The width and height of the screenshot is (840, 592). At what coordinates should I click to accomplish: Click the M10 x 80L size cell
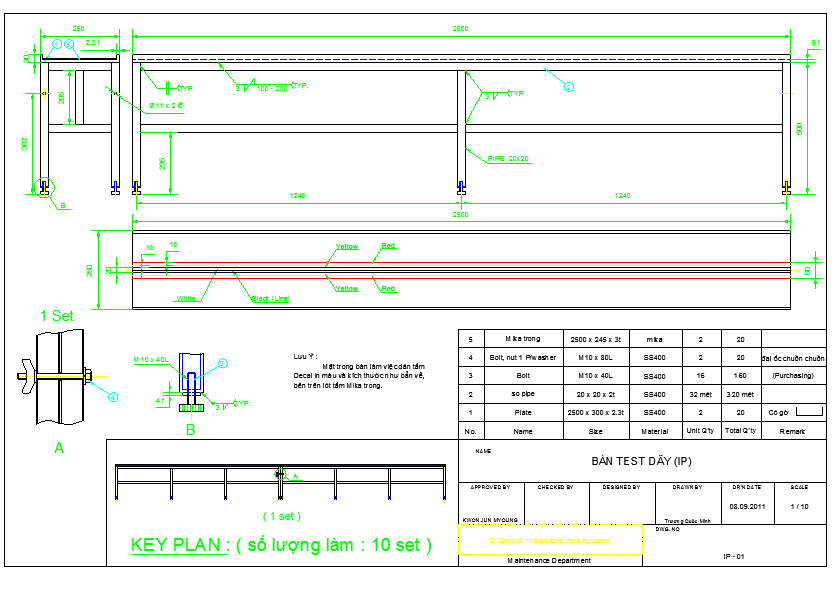(x=595, y=355)
